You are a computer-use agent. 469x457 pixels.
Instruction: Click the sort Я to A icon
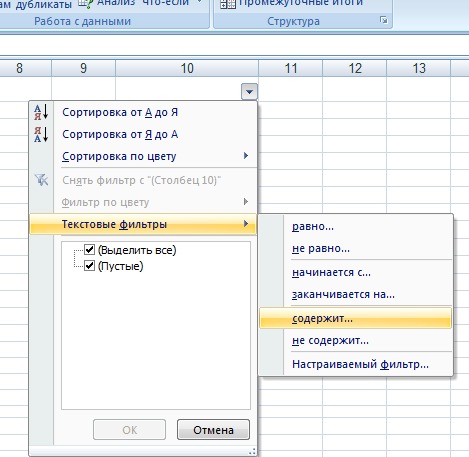coord(41,134)
